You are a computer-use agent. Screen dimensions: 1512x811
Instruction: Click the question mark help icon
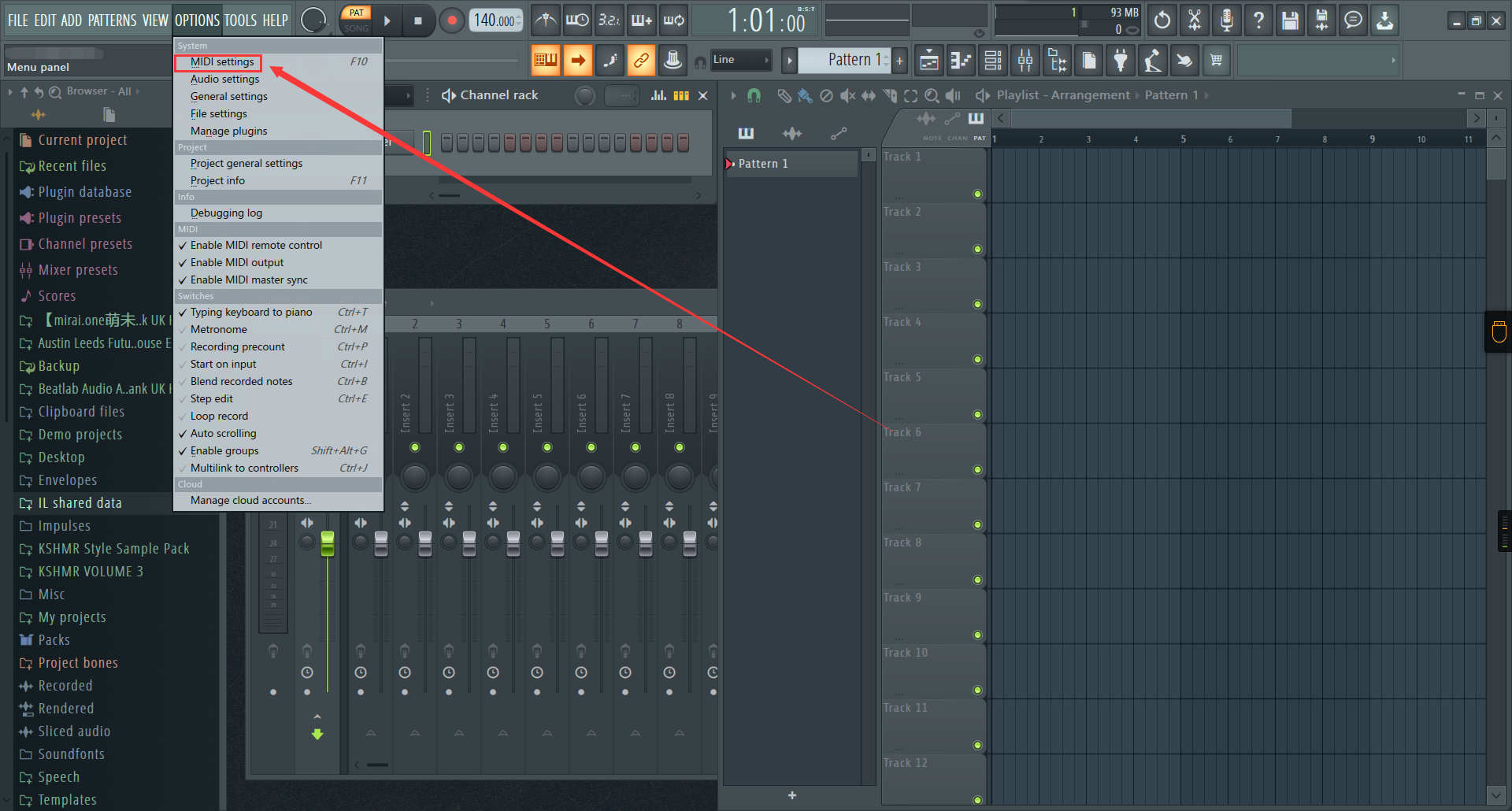(x=1258, y=20)
